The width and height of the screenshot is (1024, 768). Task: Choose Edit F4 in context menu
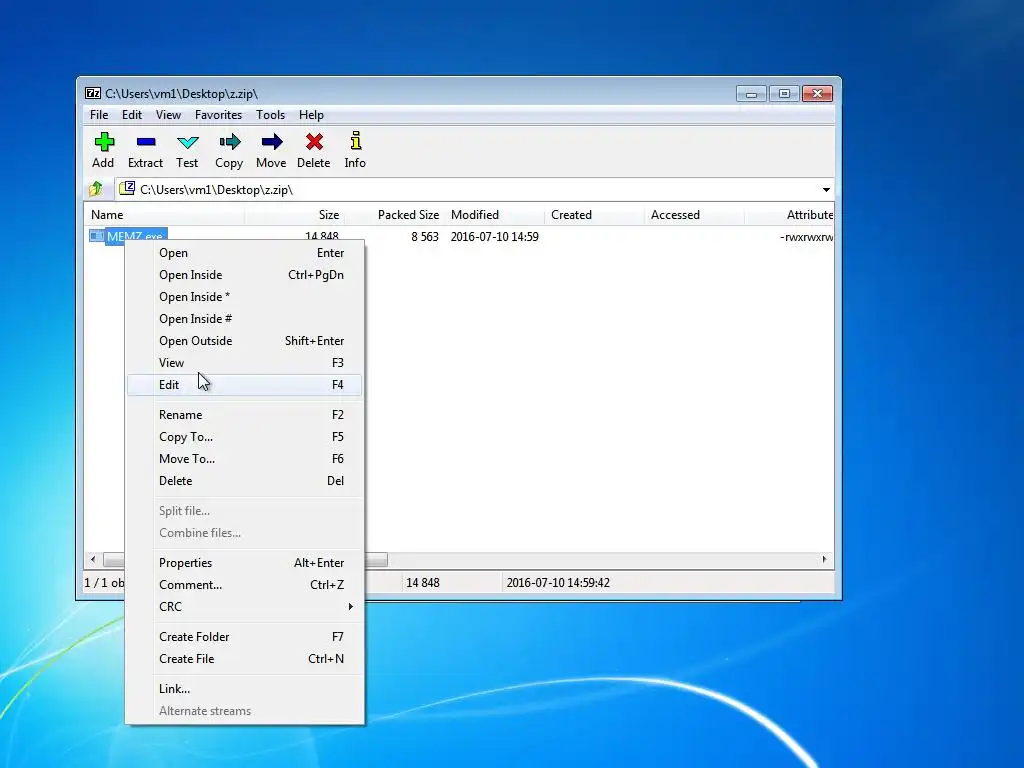[x=244, y=385]
